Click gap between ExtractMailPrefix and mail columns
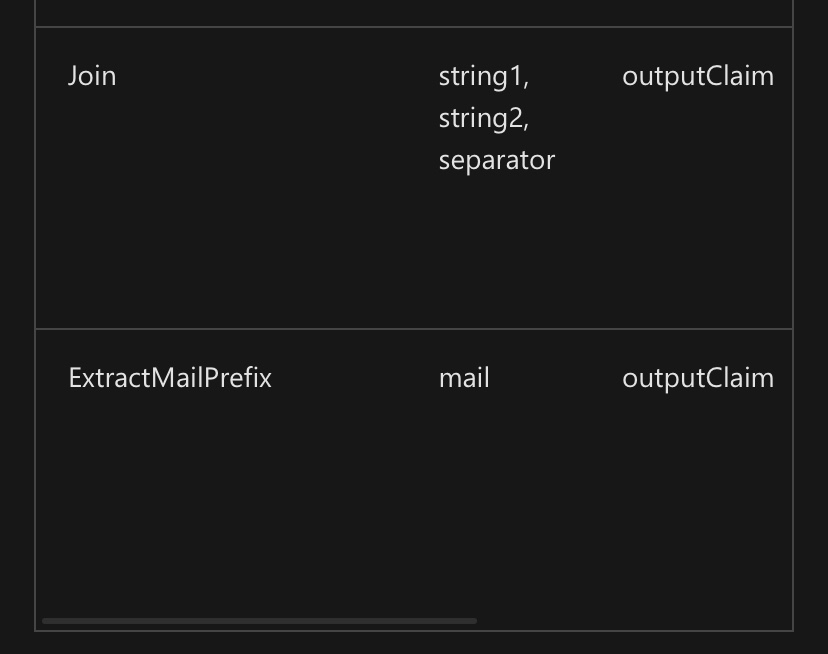828x654 pixels. [355, 378]
